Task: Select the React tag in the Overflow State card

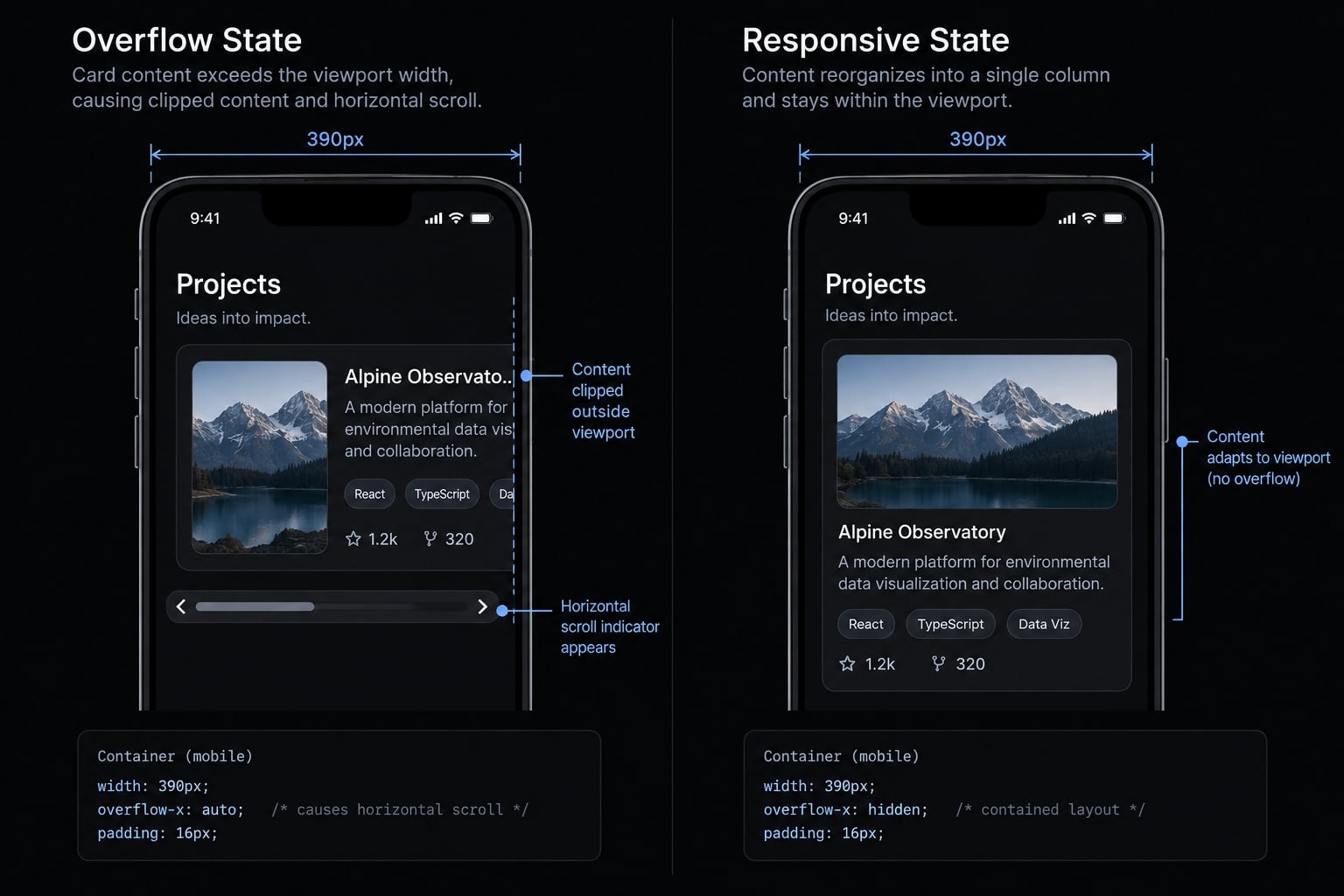Action: coord(369,494)
